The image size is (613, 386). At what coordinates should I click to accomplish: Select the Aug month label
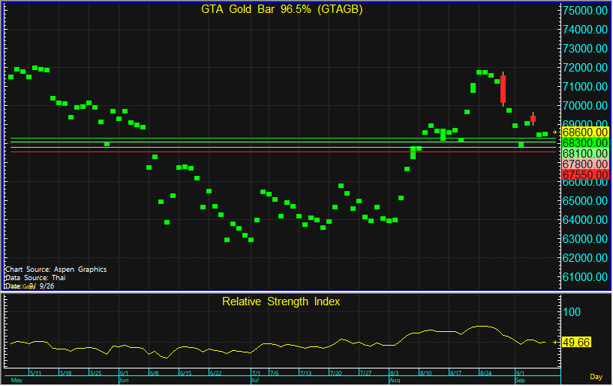394,380
